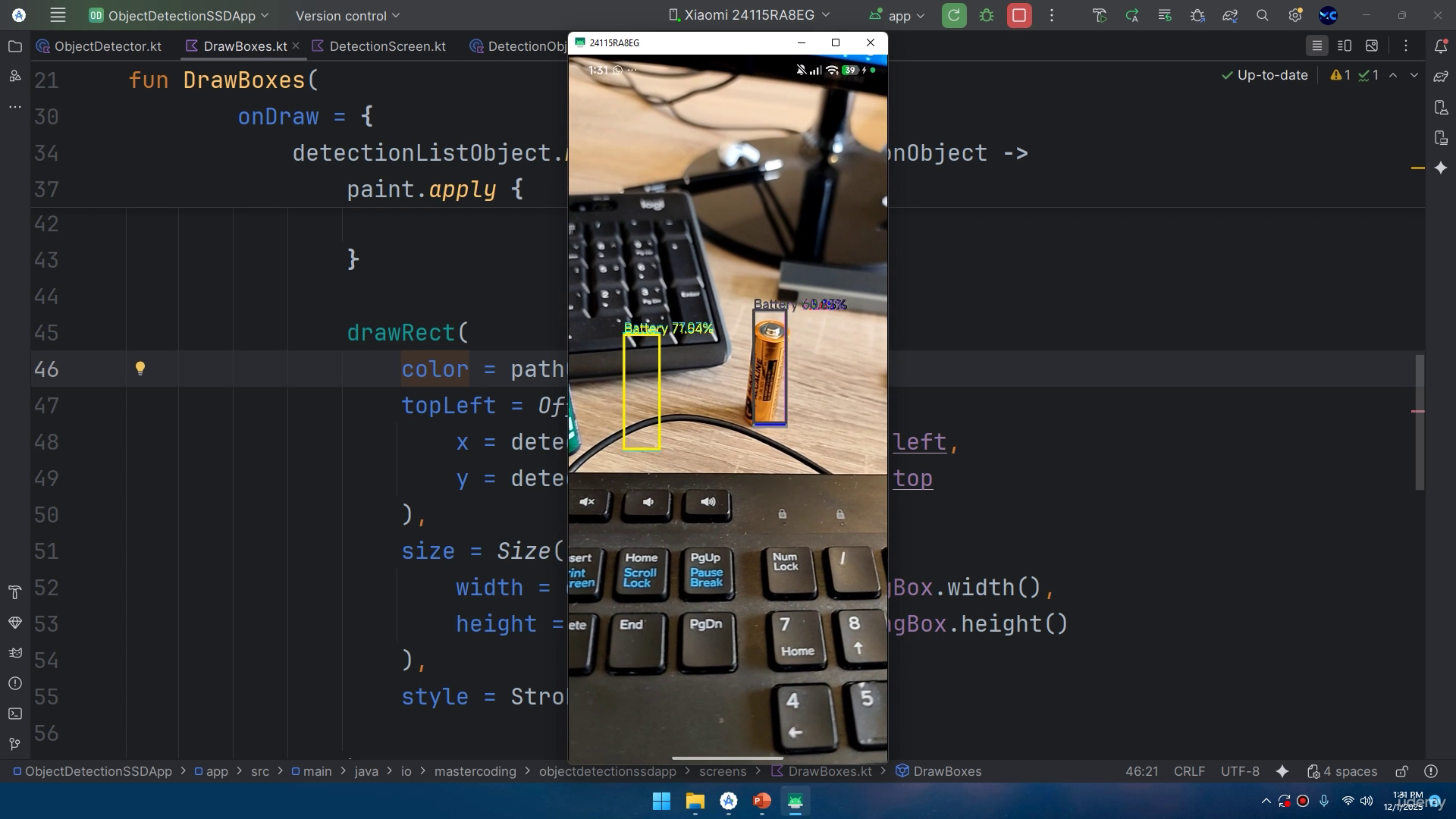Open Search Everywhere magnifier icon
Image resolution: width=1456 pixels, height=819 pixels.
1263,15
